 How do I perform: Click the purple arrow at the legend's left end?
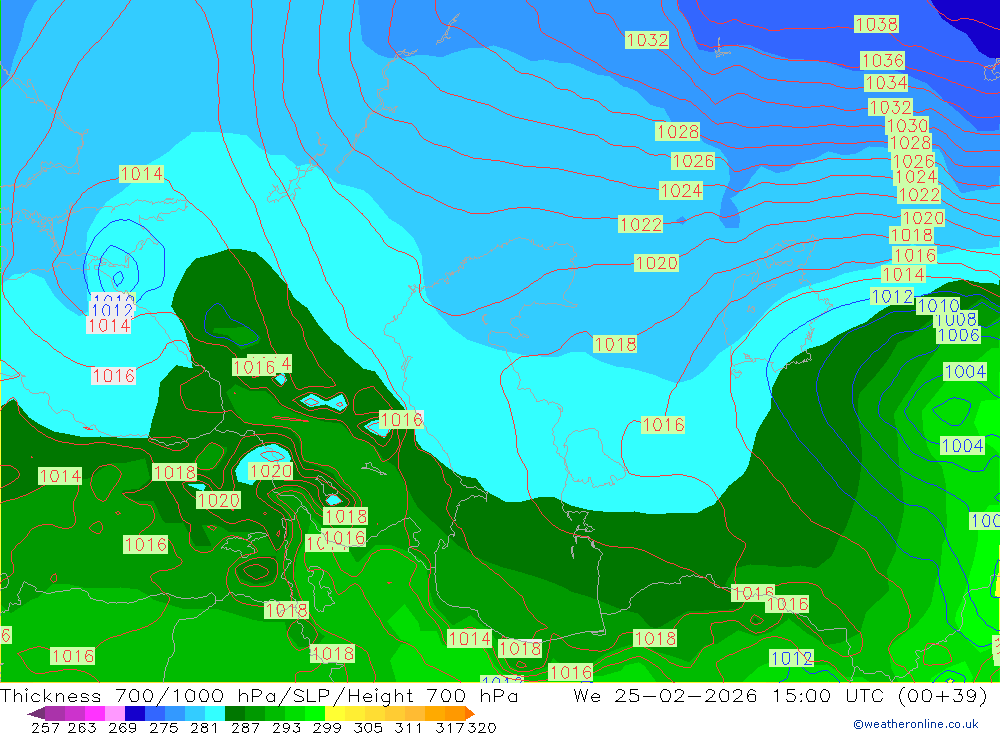click(x=36, y=713)
